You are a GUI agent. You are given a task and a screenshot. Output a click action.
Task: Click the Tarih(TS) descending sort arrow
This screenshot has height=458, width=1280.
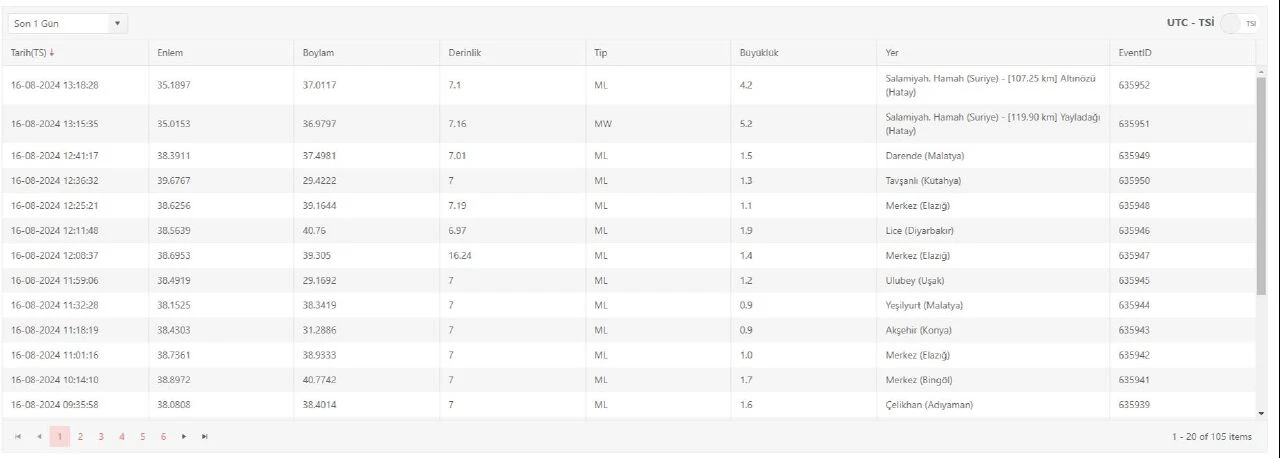tap(52, 53)
